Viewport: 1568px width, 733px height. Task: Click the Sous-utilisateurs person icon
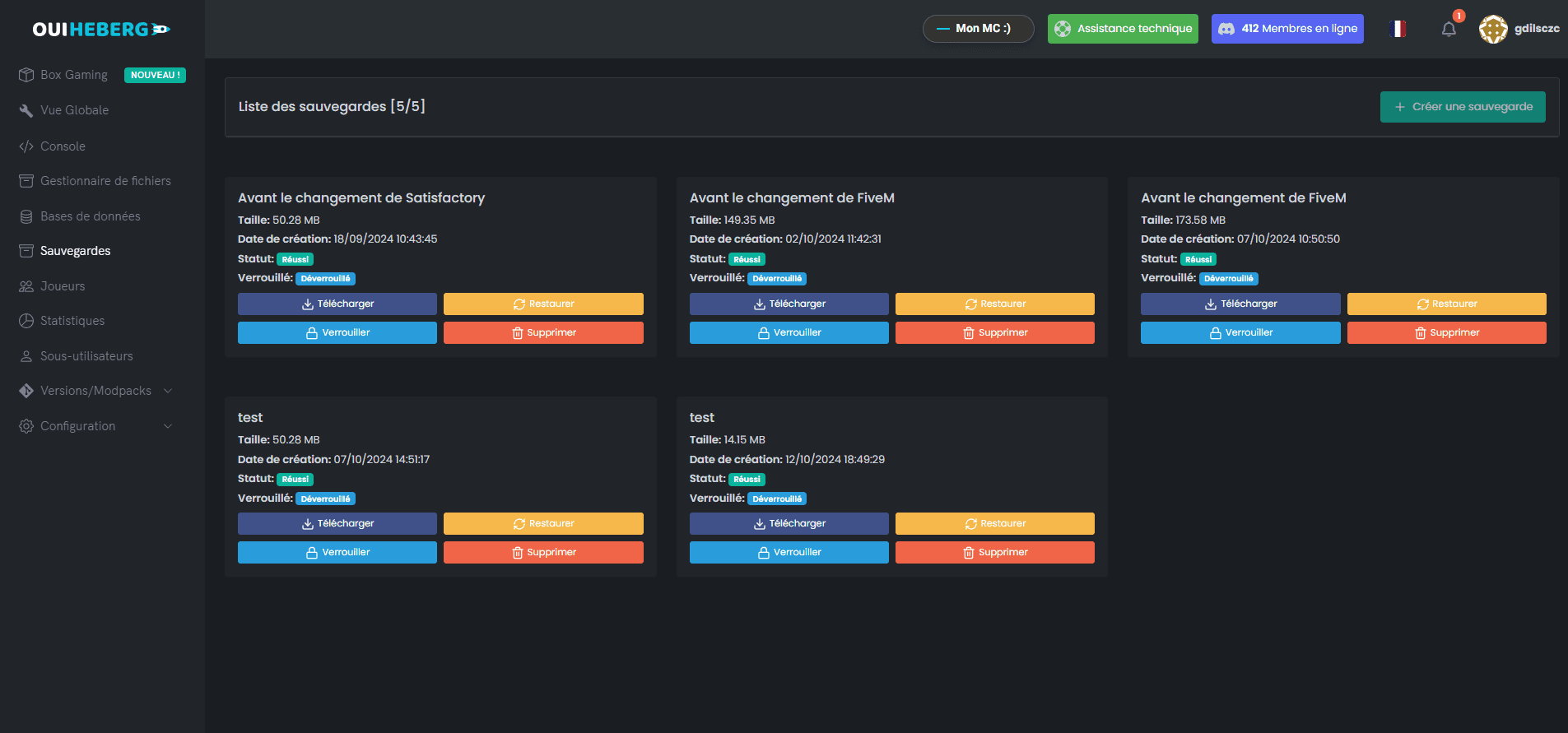click(x=26, y=356)
